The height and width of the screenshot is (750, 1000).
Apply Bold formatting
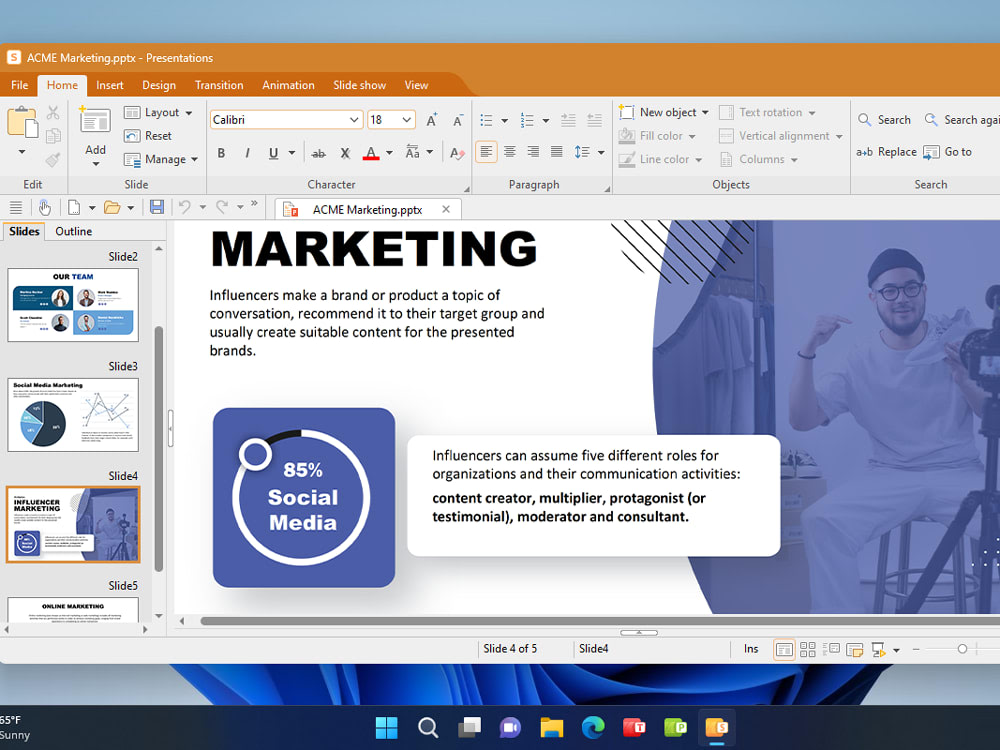221,153
